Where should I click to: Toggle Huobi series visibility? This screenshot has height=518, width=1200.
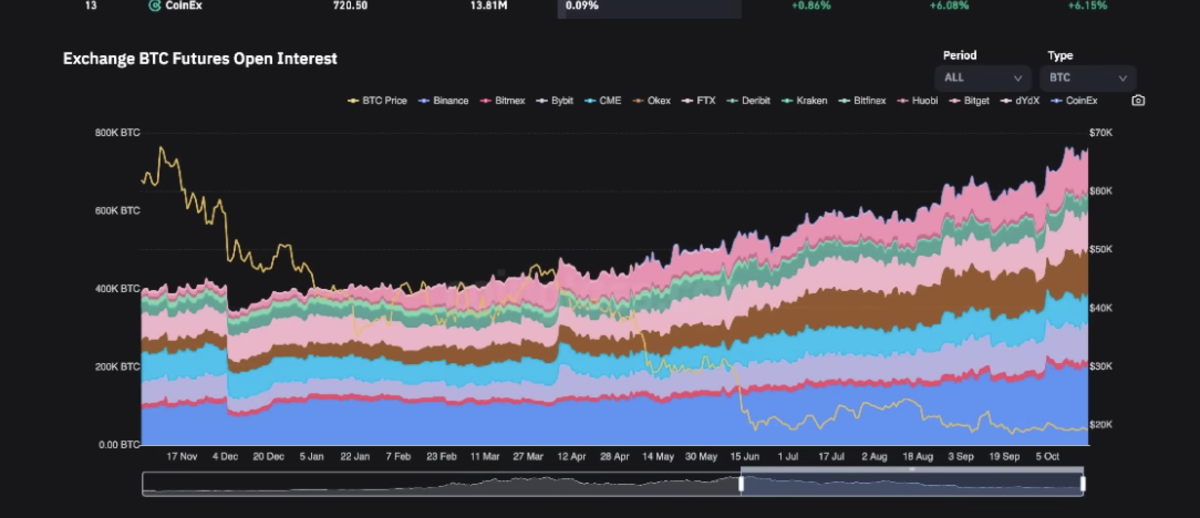[x=918, y=101]
